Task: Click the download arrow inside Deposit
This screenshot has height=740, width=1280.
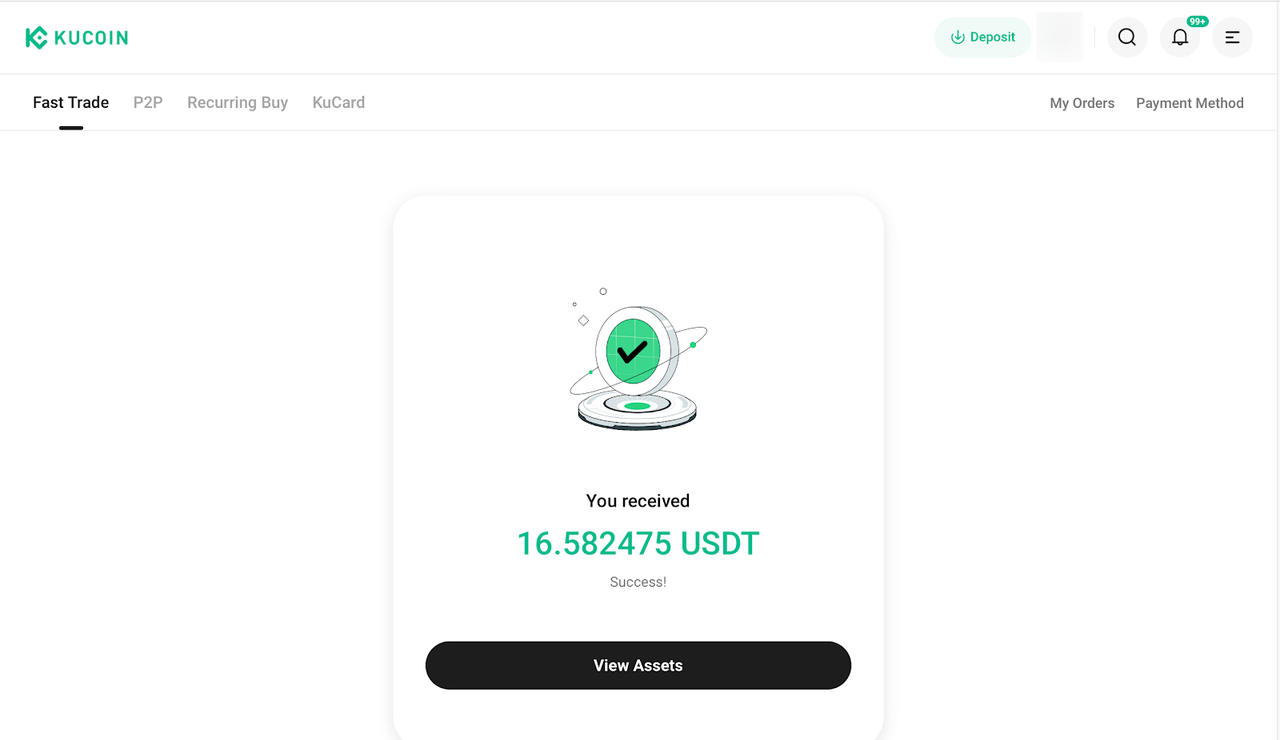Action: click(957, 37)
